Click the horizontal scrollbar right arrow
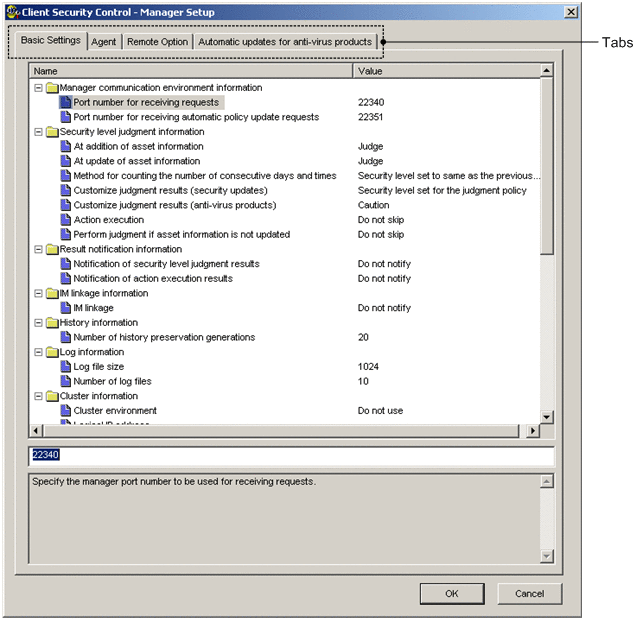 533,430
